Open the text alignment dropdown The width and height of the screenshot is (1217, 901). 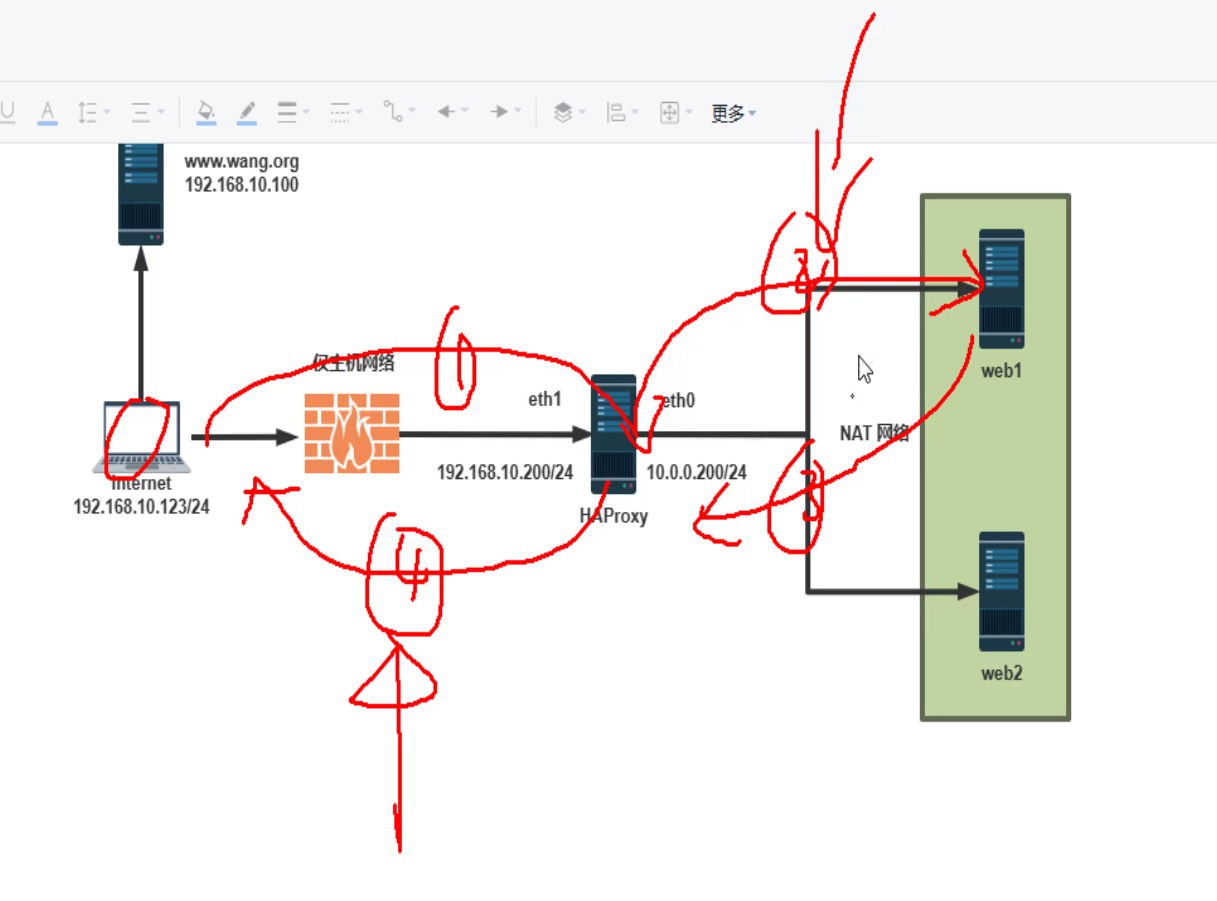point(147,112)
